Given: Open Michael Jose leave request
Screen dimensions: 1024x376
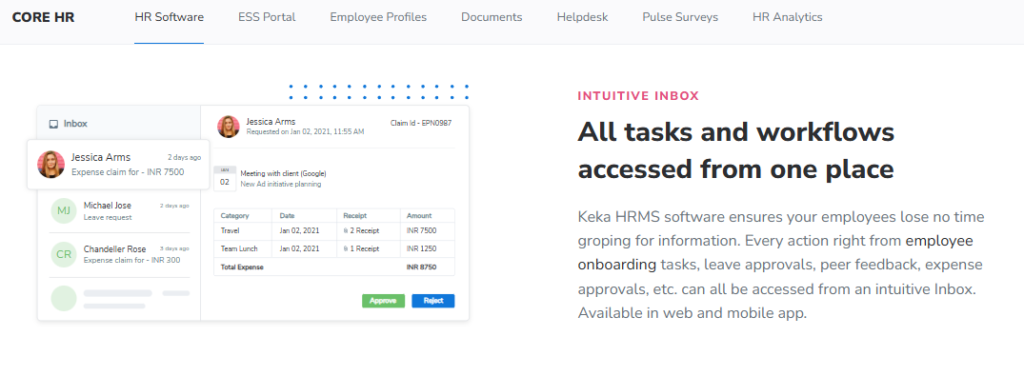Looking at the screenshot, I should click(120, 211).
